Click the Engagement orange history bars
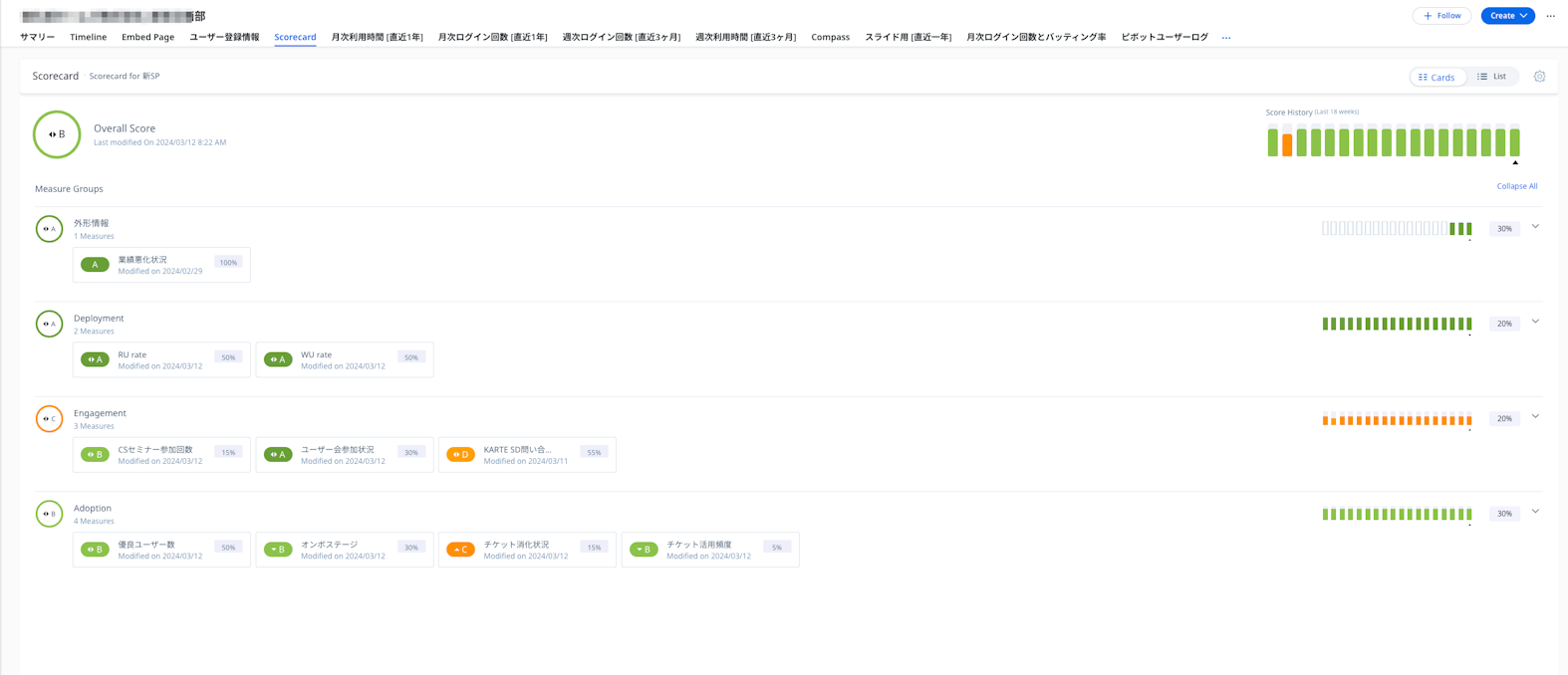Viewport: 1568px width, 675px height. tap(1397, 419)
